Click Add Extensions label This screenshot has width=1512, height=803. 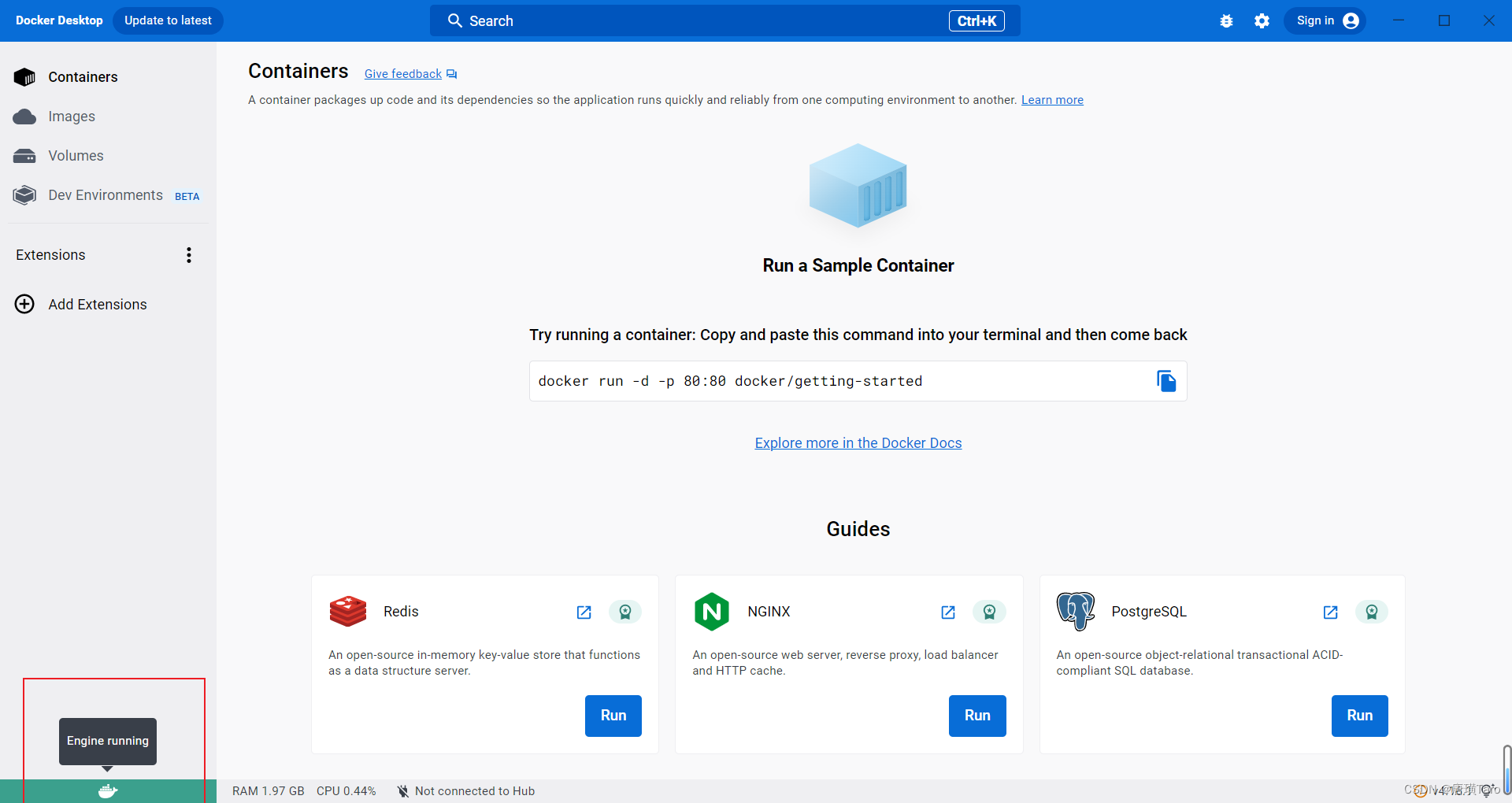(x=98, y=305)
